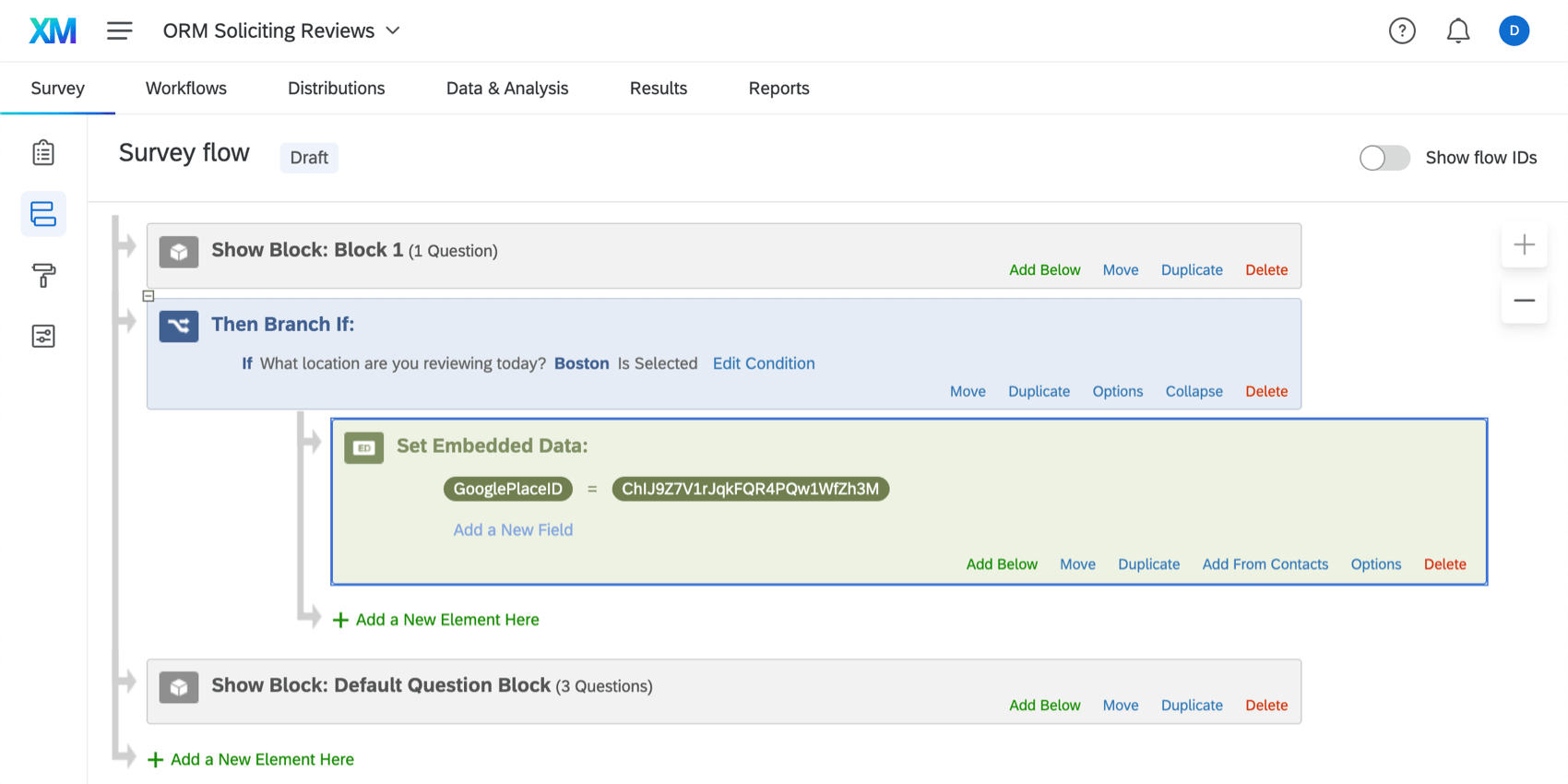Open Look and feel paint roller icon
The height and width of the screenshot is (784, 1568).
(x=43, y=275)
